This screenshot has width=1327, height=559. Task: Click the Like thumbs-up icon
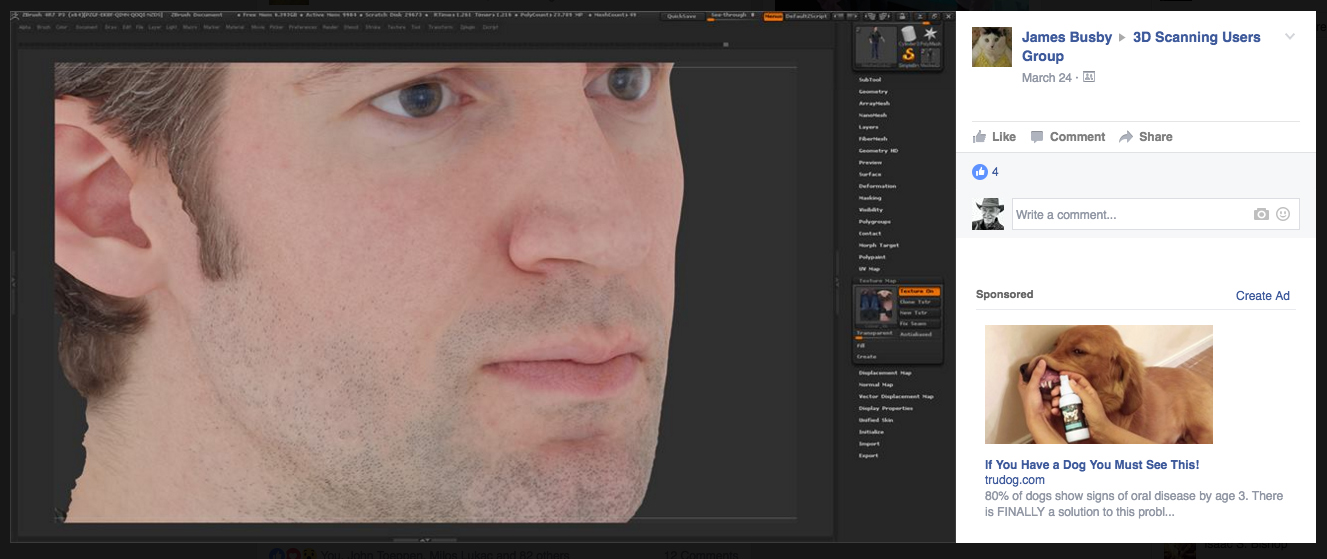[x=979, y=137]
